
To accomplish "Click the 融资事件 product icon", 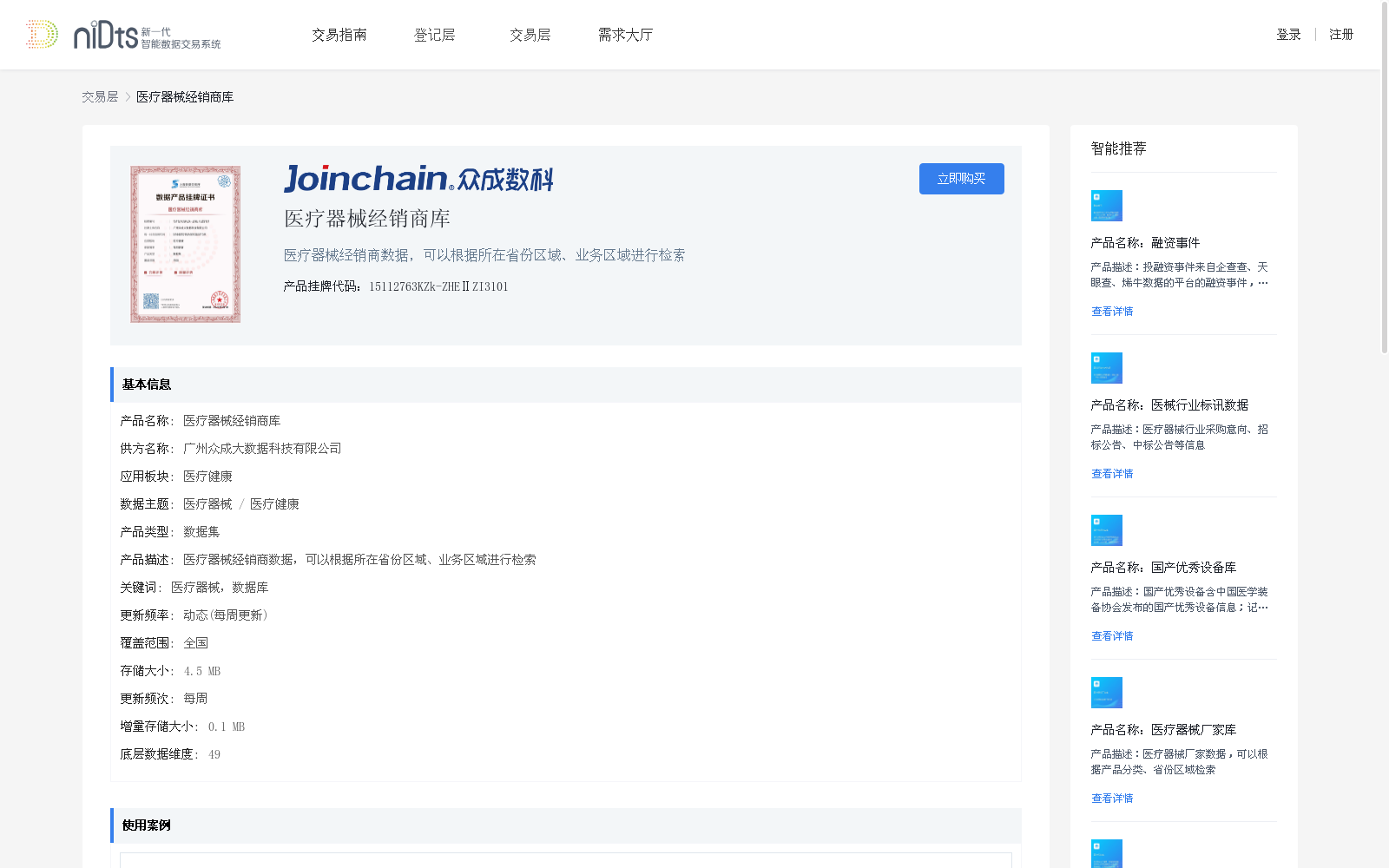I will 1107,206.
